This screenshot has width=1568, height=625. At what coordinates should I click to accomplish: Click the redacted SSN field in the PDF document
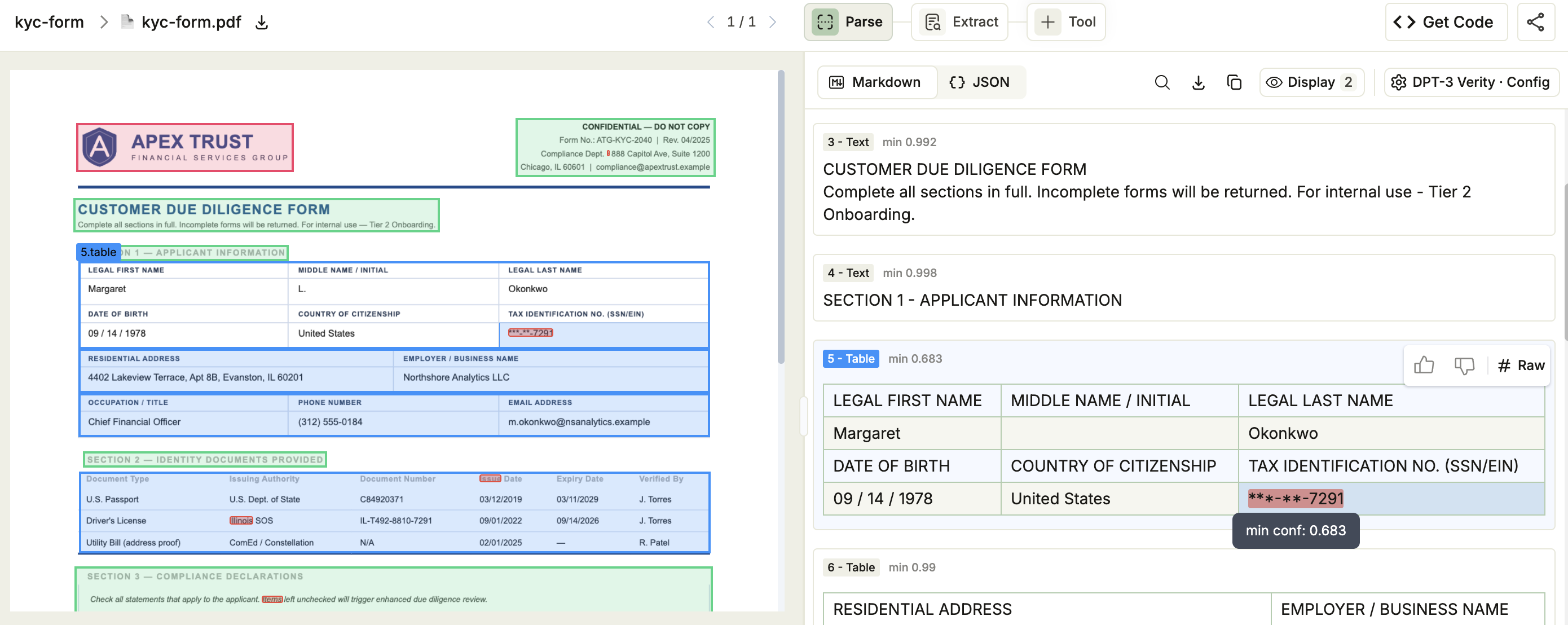coord(531,333)
